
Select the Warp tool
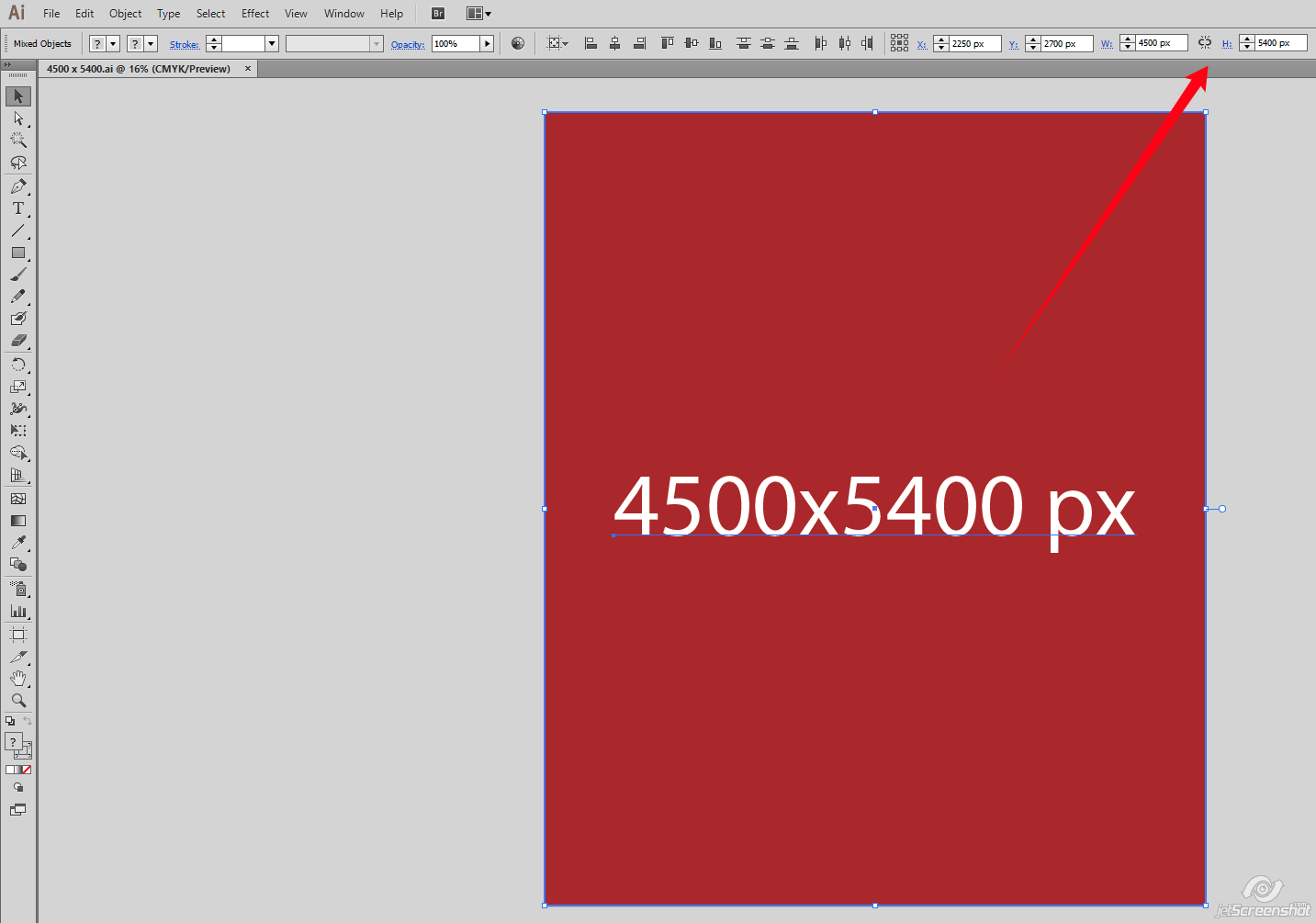pos(18,409)
